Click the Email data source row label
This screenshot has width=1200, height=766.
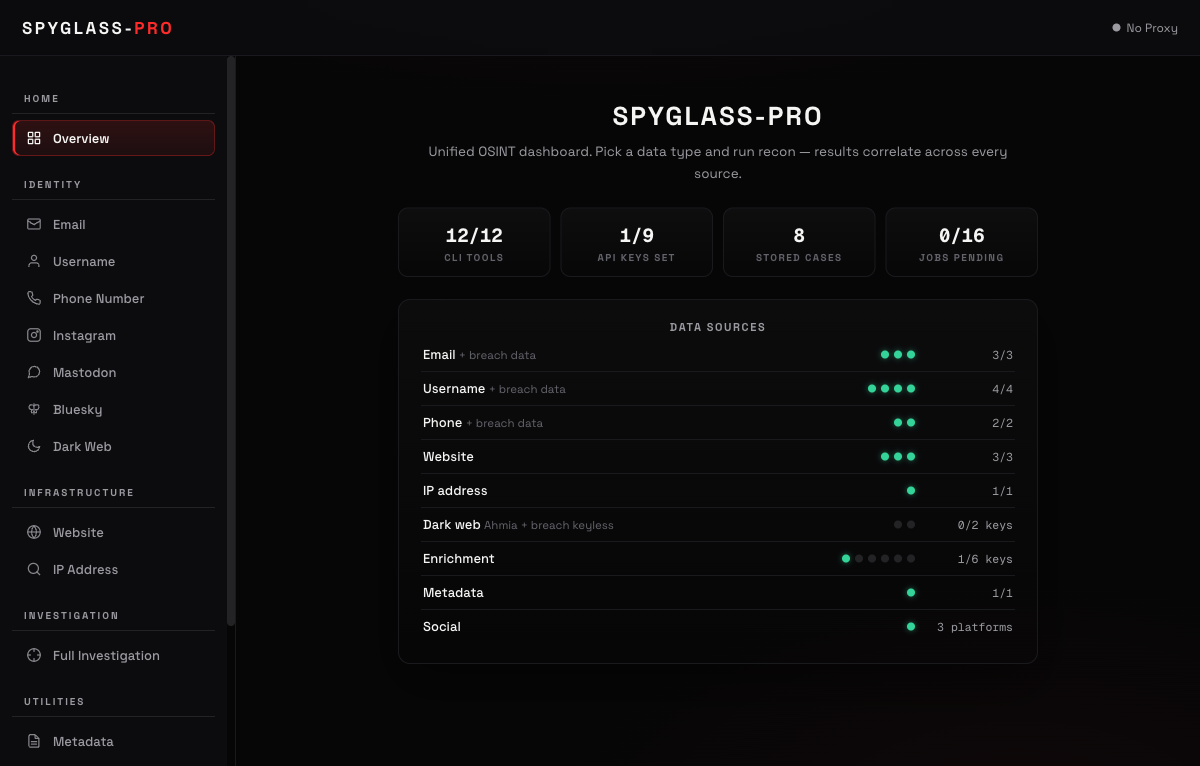[439, 354]
